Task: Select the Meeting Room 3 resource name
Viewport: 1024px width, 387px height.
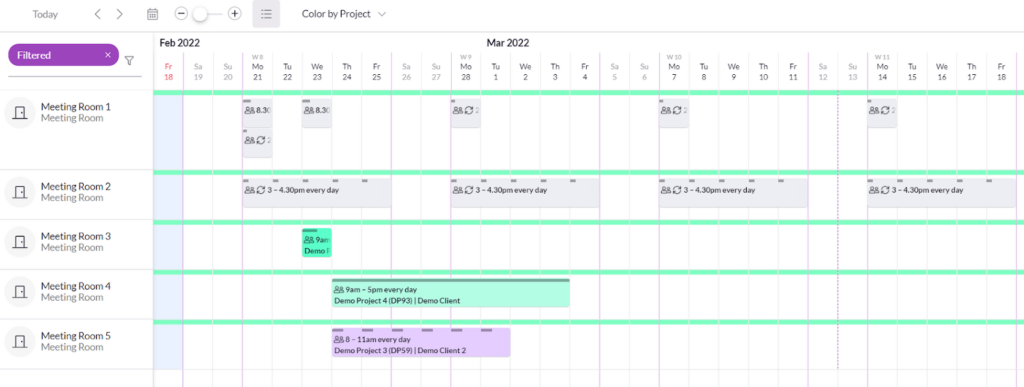Action: [76, 236]
